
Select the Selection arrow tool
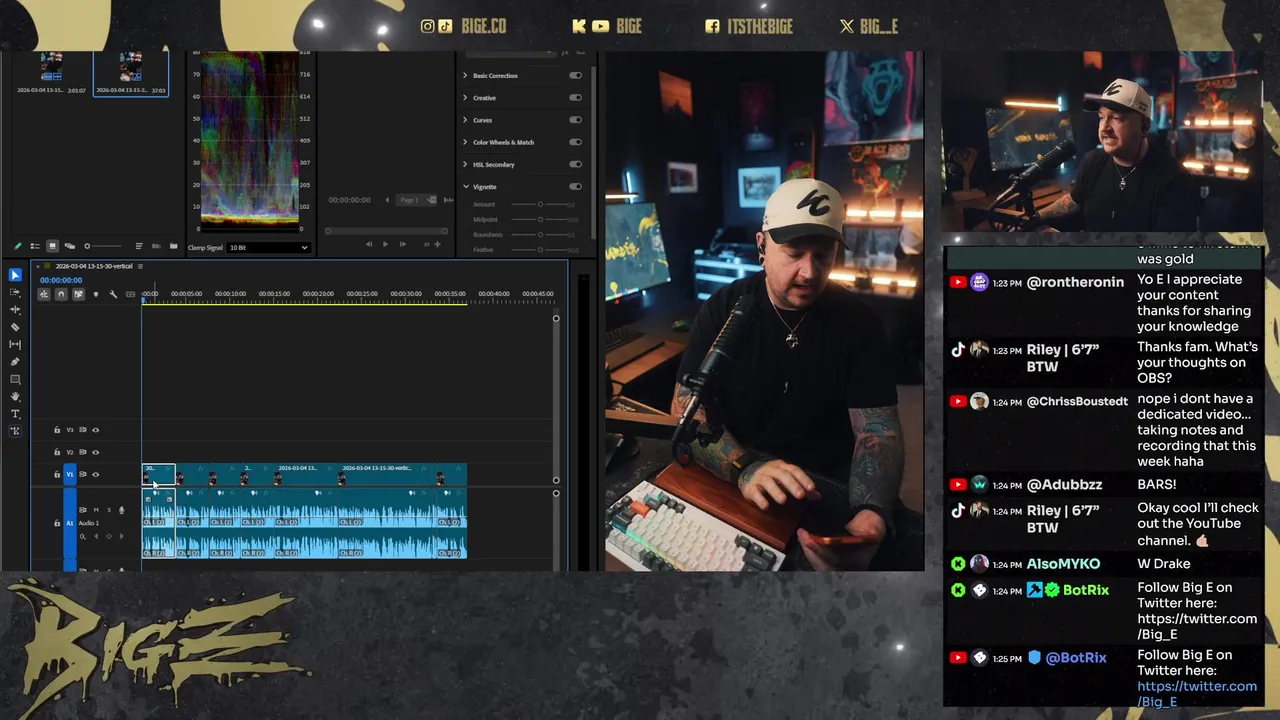tap(15, 275)
